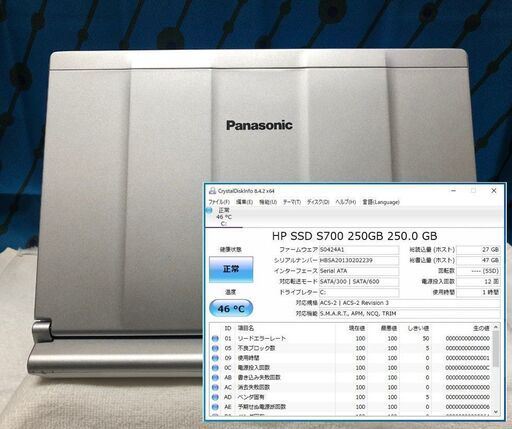Click the status icon for attribute AD ベンダ固有

point(215,397)
